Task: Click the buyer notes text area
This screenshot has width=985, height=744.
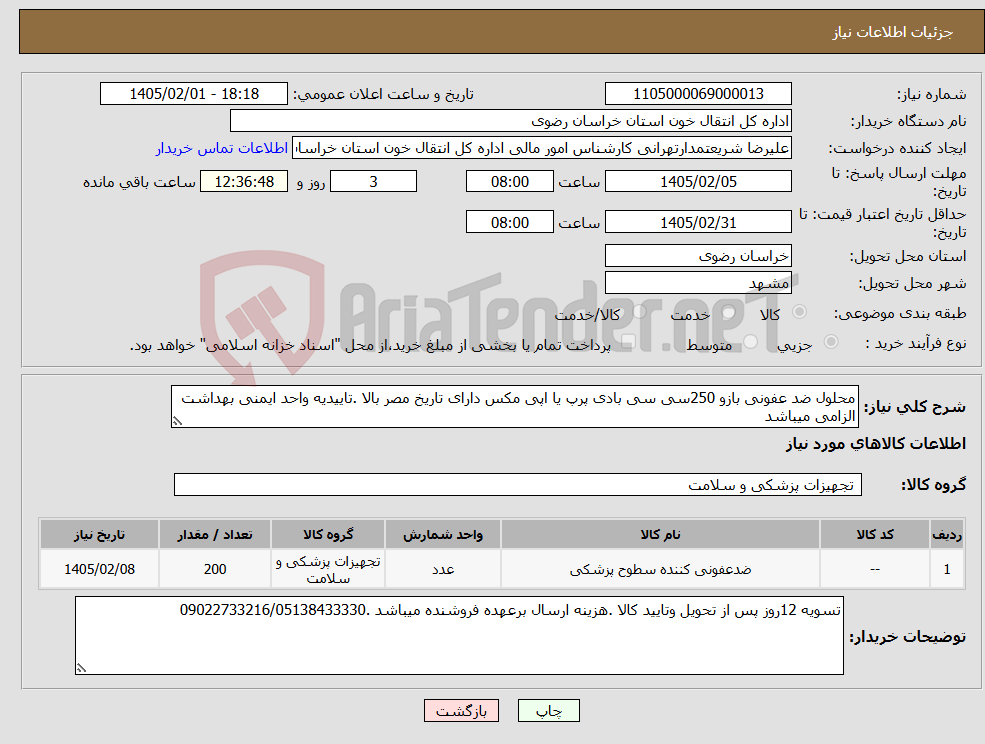Action: point(459,635)
